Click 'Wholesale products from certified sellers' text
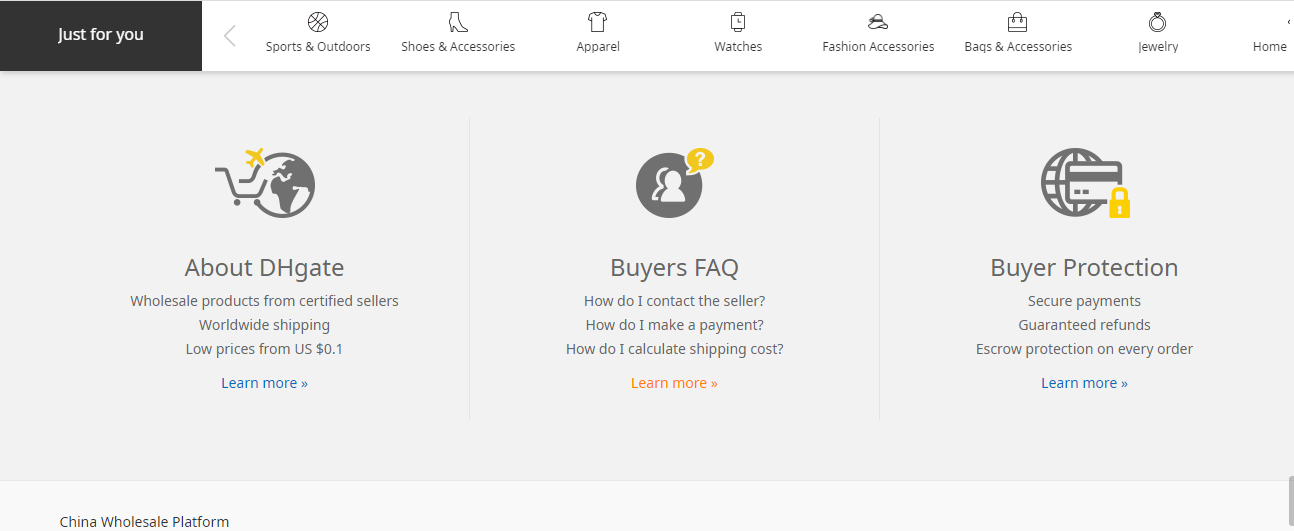1294x531 pixels. (264, 301)
